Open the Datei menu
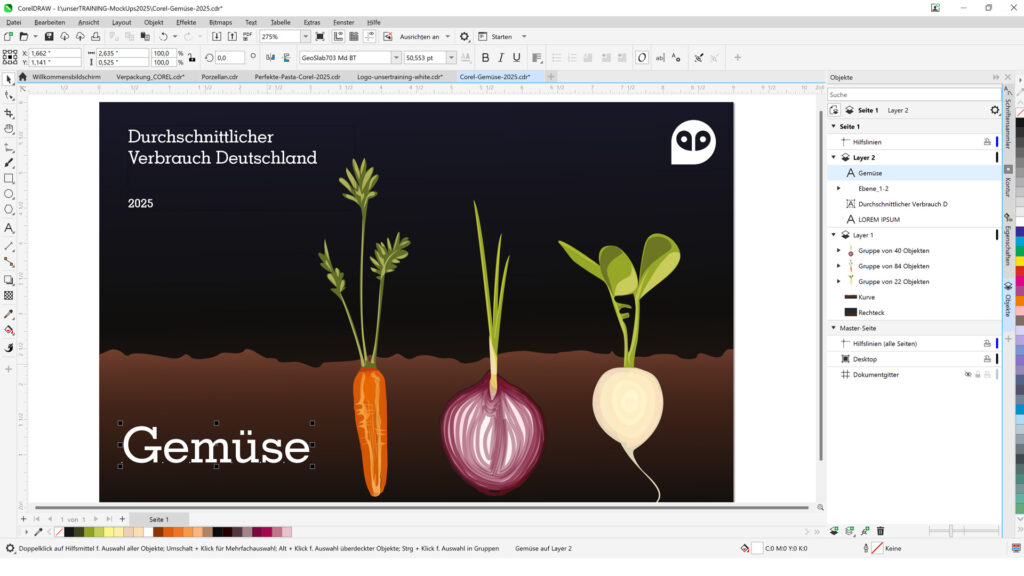The height and width of the screenshot is (576, 1024). (14, 22)
